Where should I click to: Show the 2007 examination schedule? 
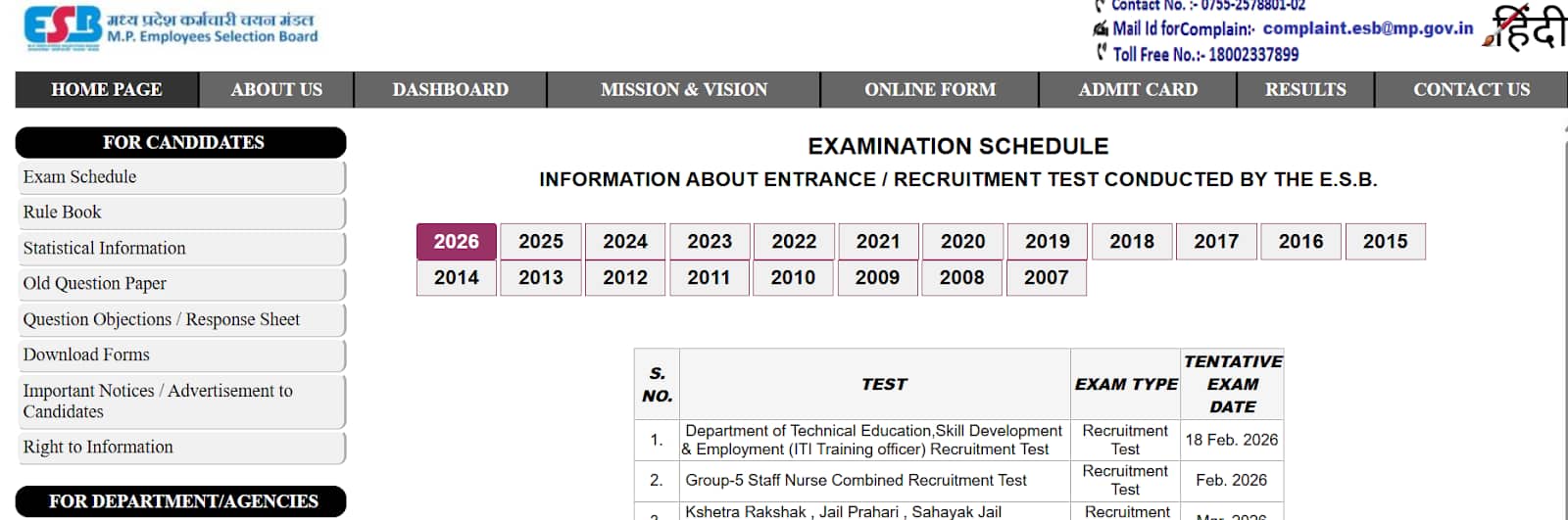pyautogui.click(x=1046, y=278)
